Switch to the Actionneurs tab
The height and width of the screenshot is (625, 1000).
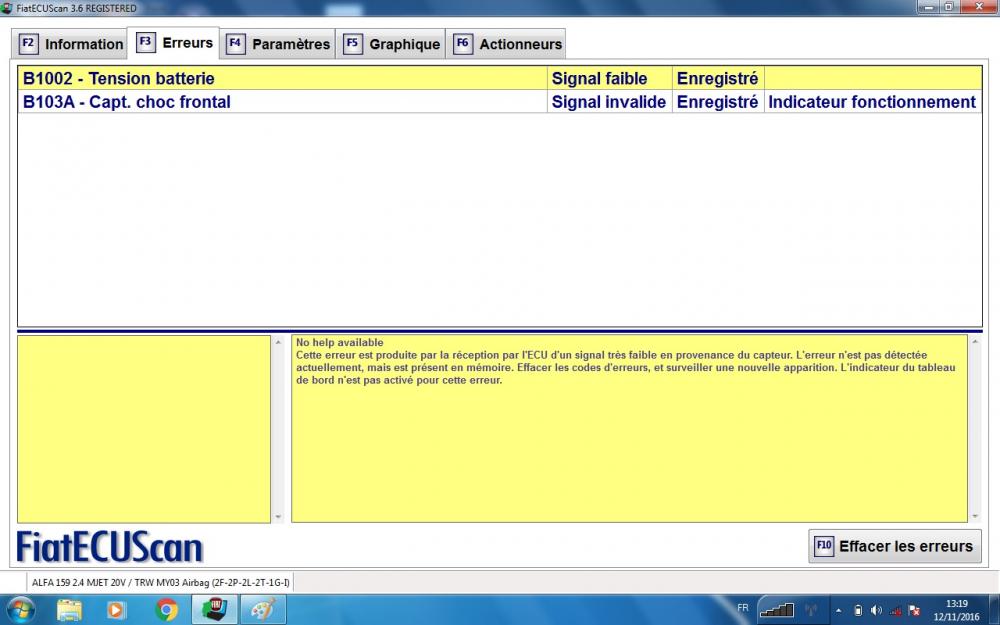click(505, 44)
